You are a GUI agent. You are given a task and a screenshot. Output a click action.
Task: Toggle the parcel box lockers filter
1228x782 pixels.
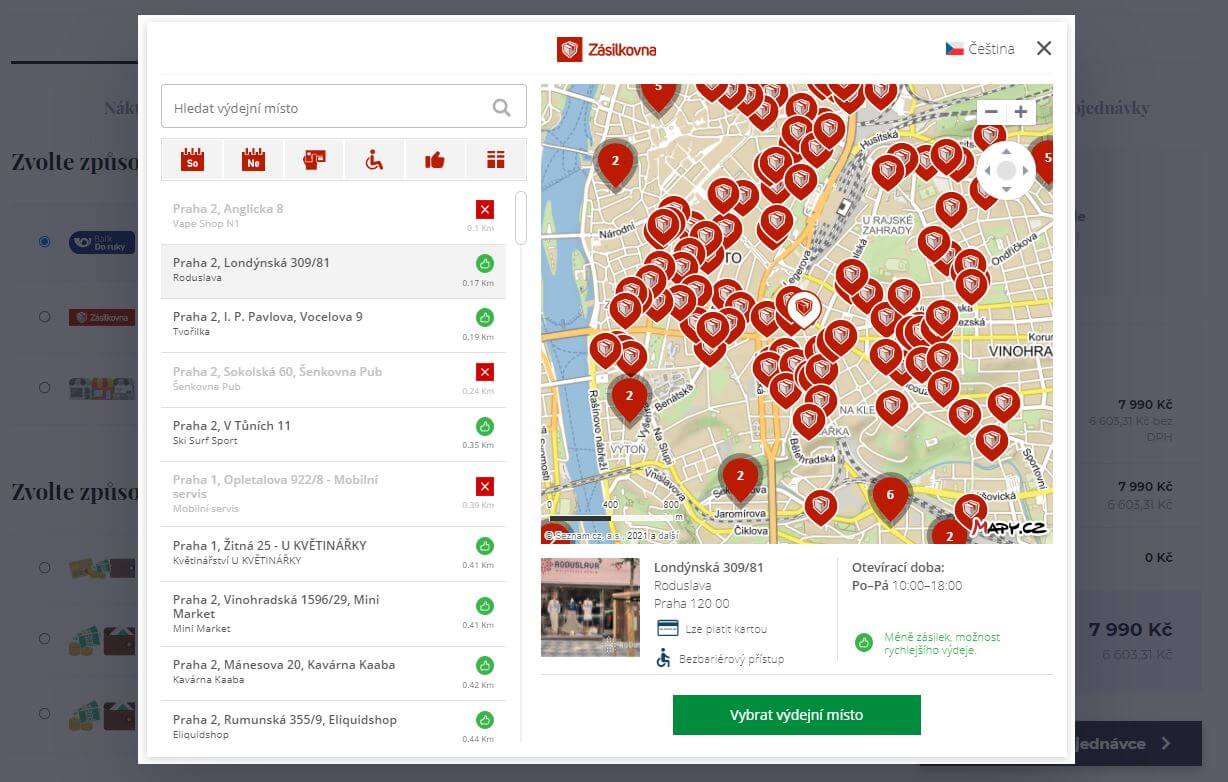496,160
